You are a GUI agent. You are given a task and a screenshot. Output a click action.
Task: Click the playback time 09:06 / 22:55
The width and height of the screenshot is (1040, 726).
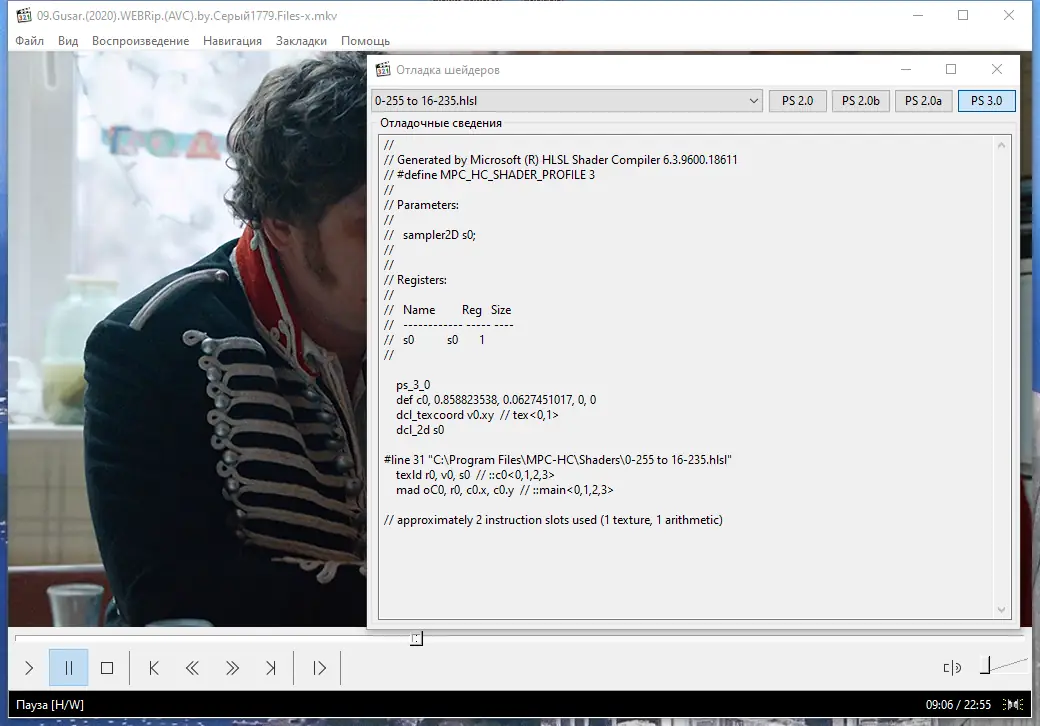[958, 705]
